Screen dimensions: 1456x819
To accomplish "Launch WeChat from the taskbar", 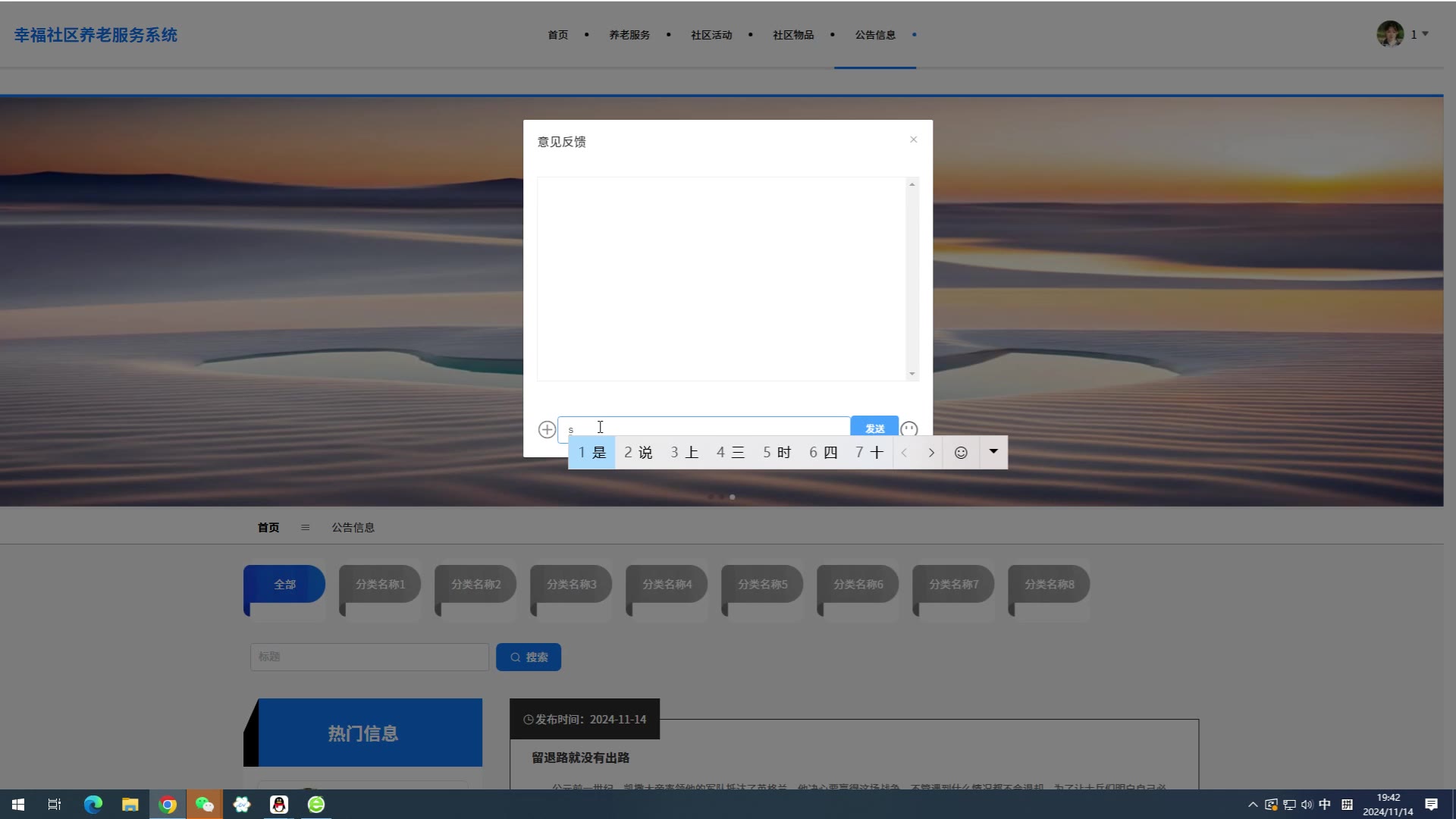I will pyautogui.click(x=205, y=805).
